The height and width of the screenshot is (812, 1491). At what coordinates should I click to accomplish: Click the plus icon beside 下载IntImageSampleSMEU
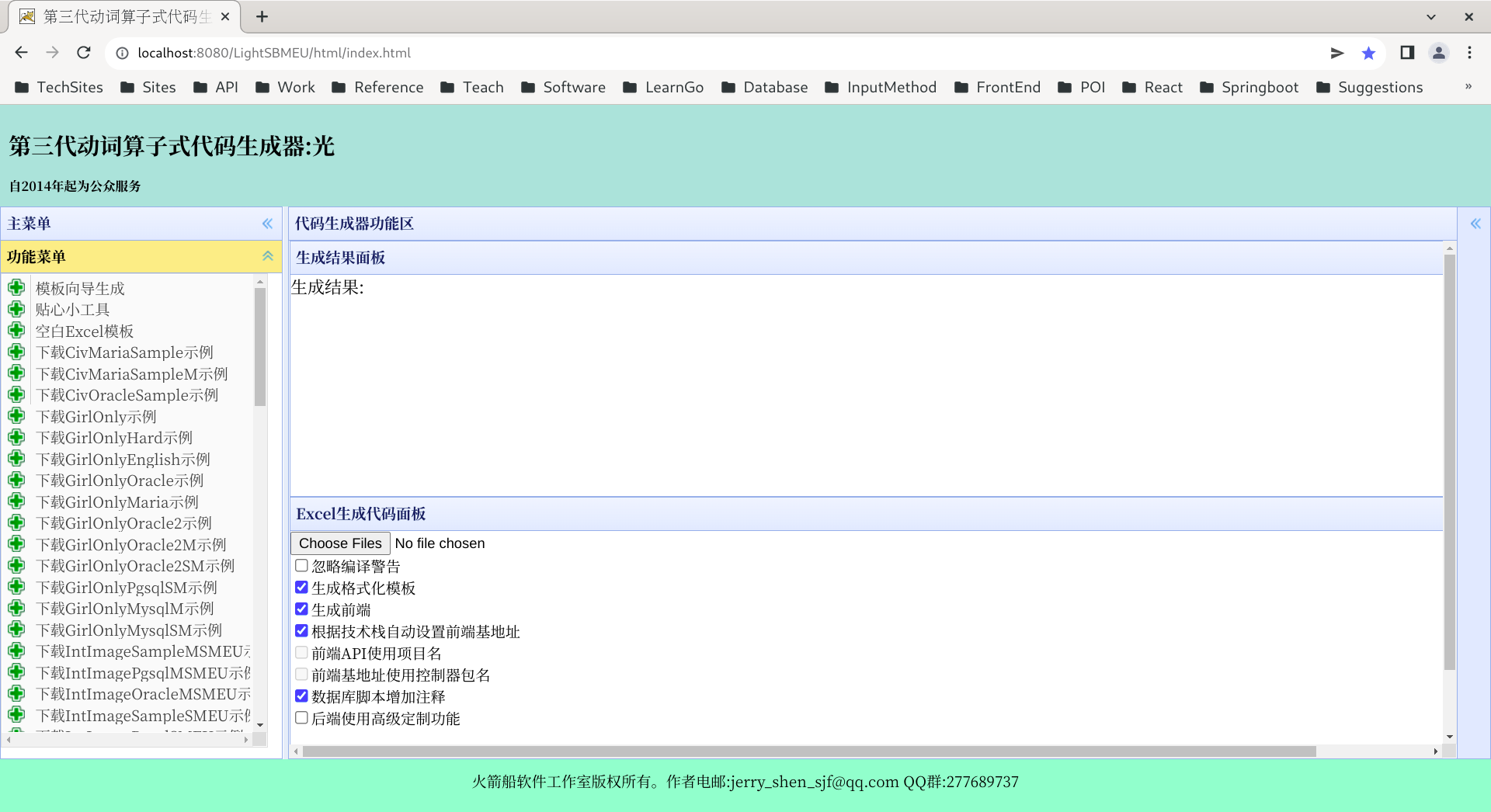coord(16,715)
